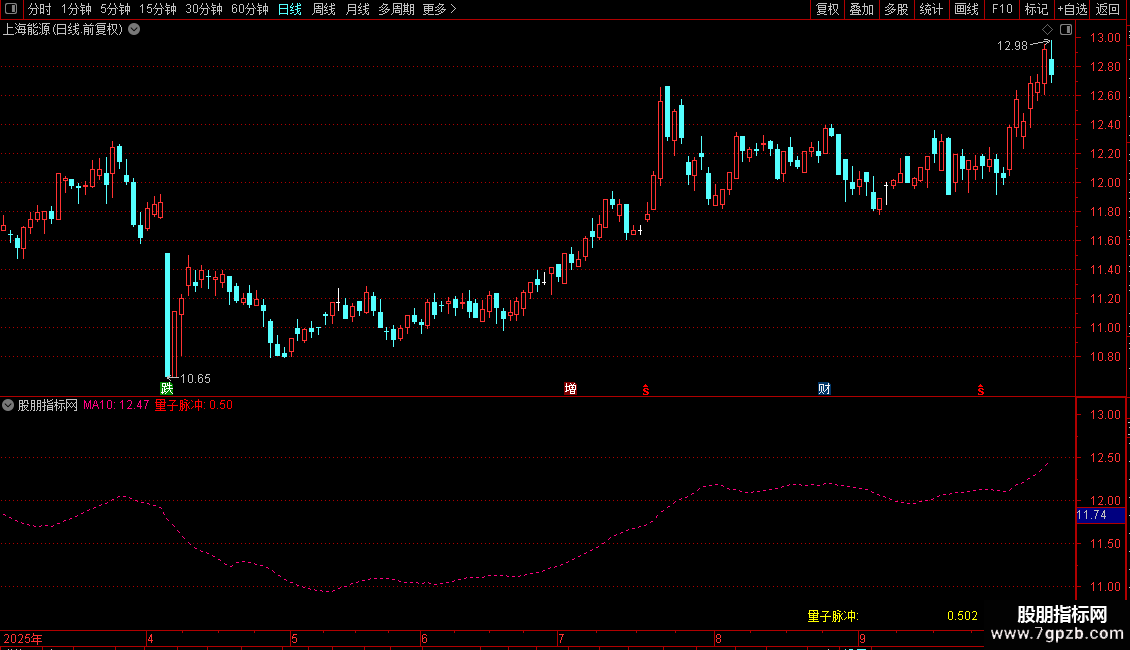Open 多股 multi-stock view
1130x650 pixels.
click(897, 9)
